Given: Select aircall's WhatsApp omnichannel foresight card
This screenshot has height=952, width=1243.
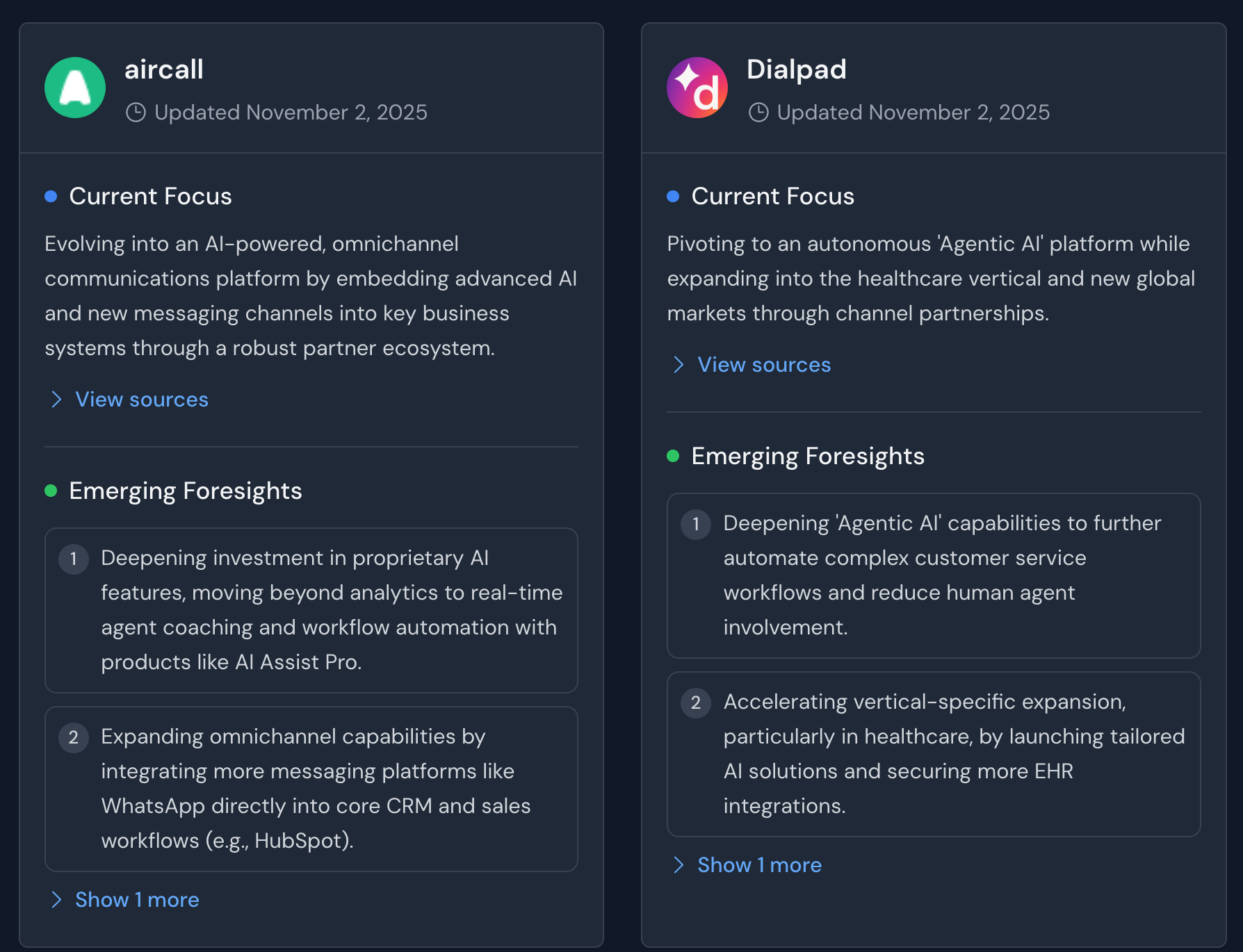Looking at the screenshot, I should click(311, 789).
